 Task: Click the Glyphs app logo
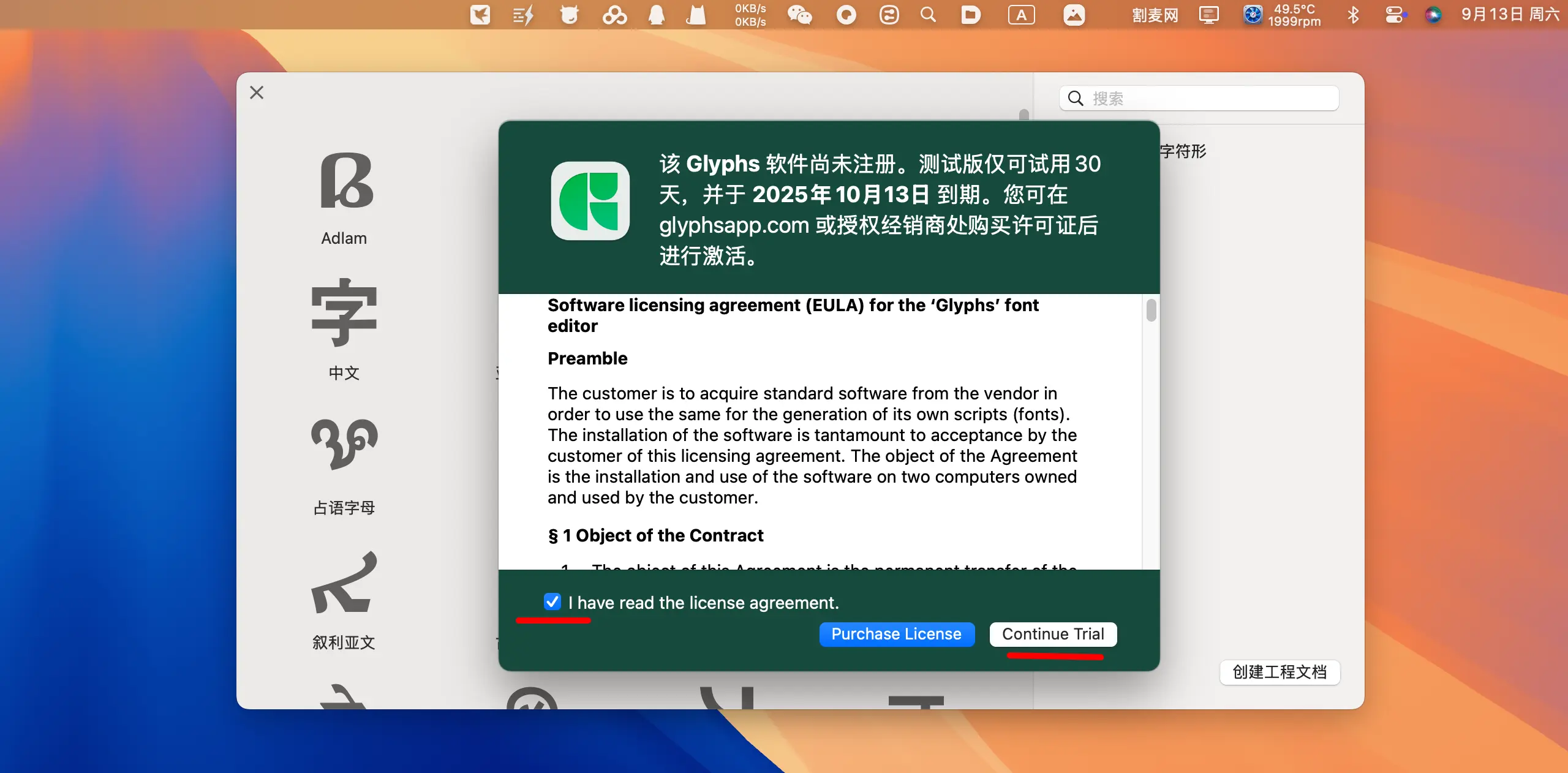(x=590, y=201)
